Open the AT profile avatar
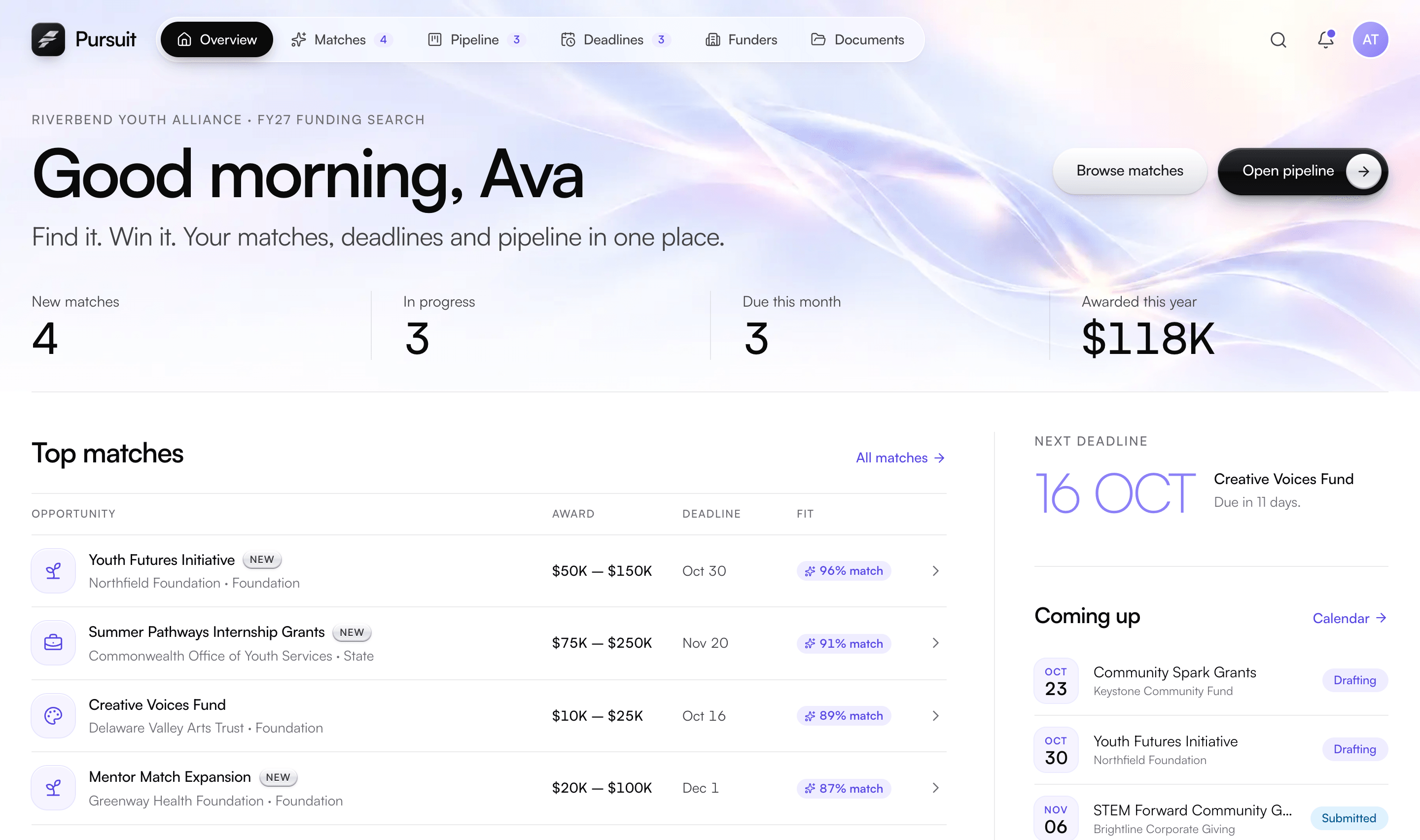Viewport: 1420px width, 840px height. point(1370,39)
